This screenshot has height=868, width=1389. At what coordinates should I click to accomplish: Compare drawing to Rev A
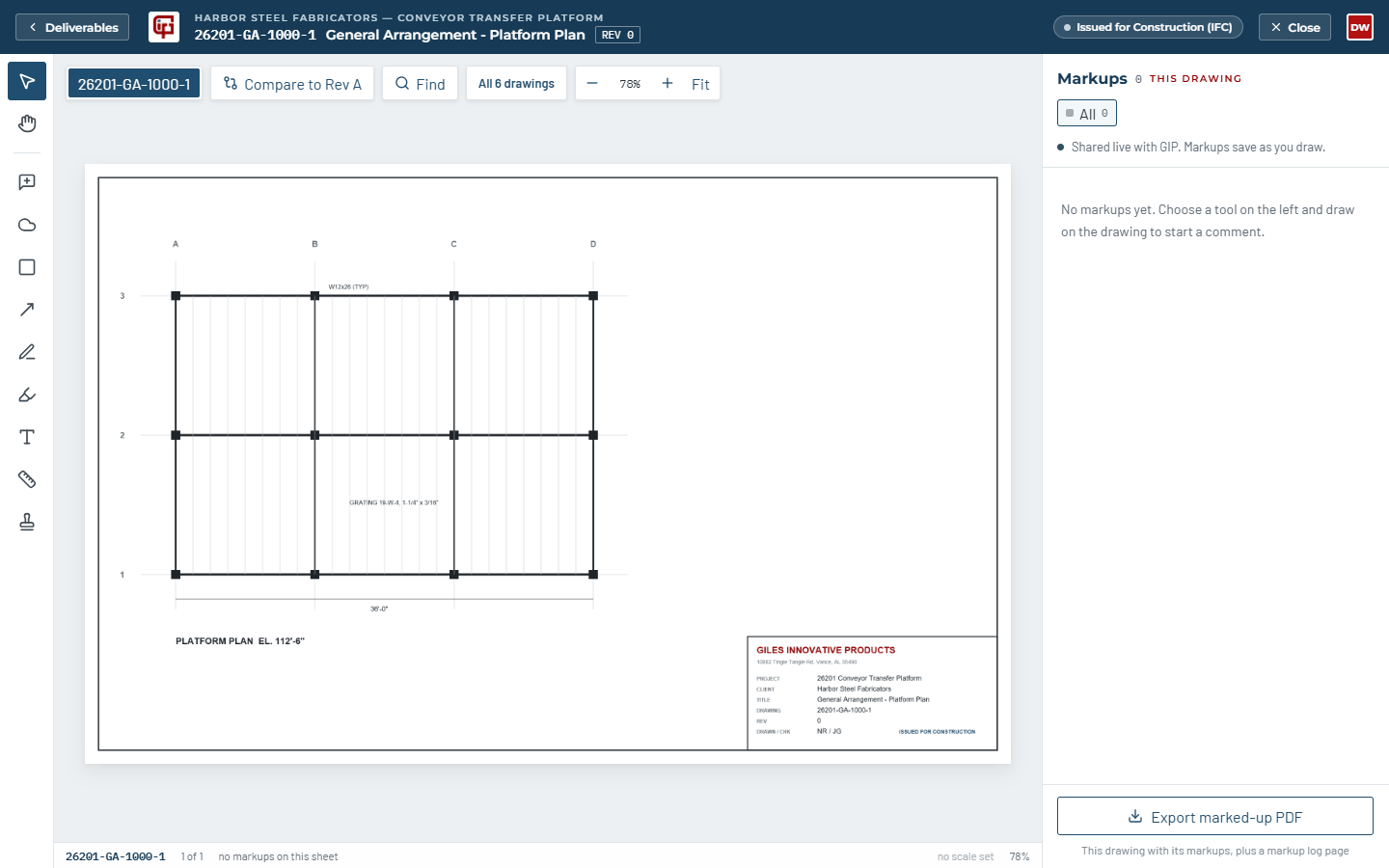[292, 84]
